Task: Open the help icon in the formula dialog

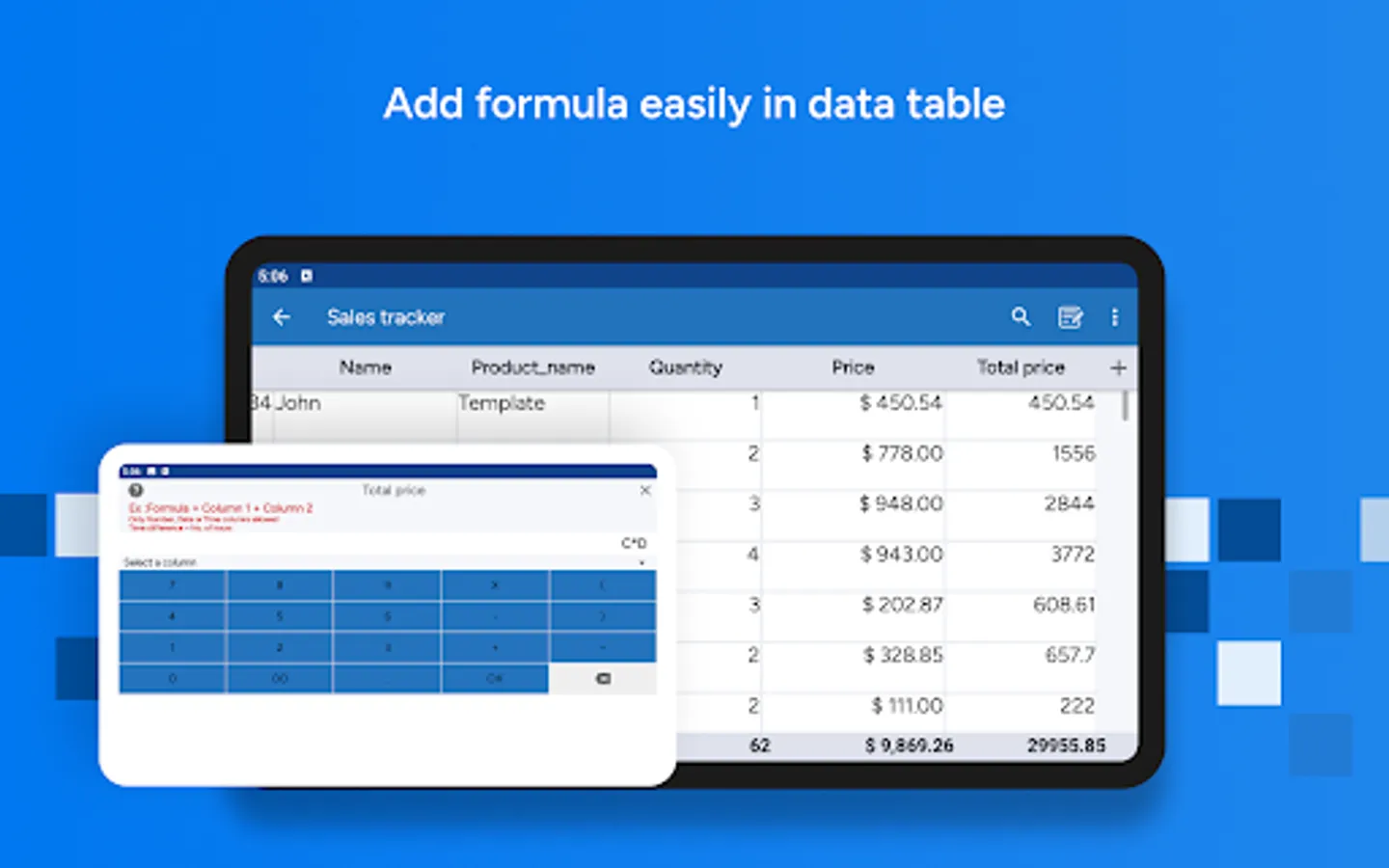Action: 134,490
